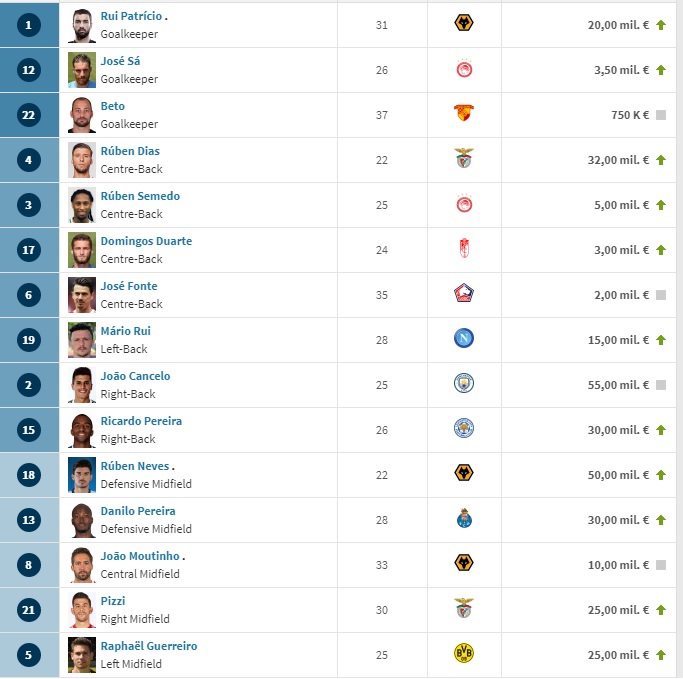Click Benfica crest next to Rúben Dias
Viewport: 683px width, 679px height.
coord(464,158)
